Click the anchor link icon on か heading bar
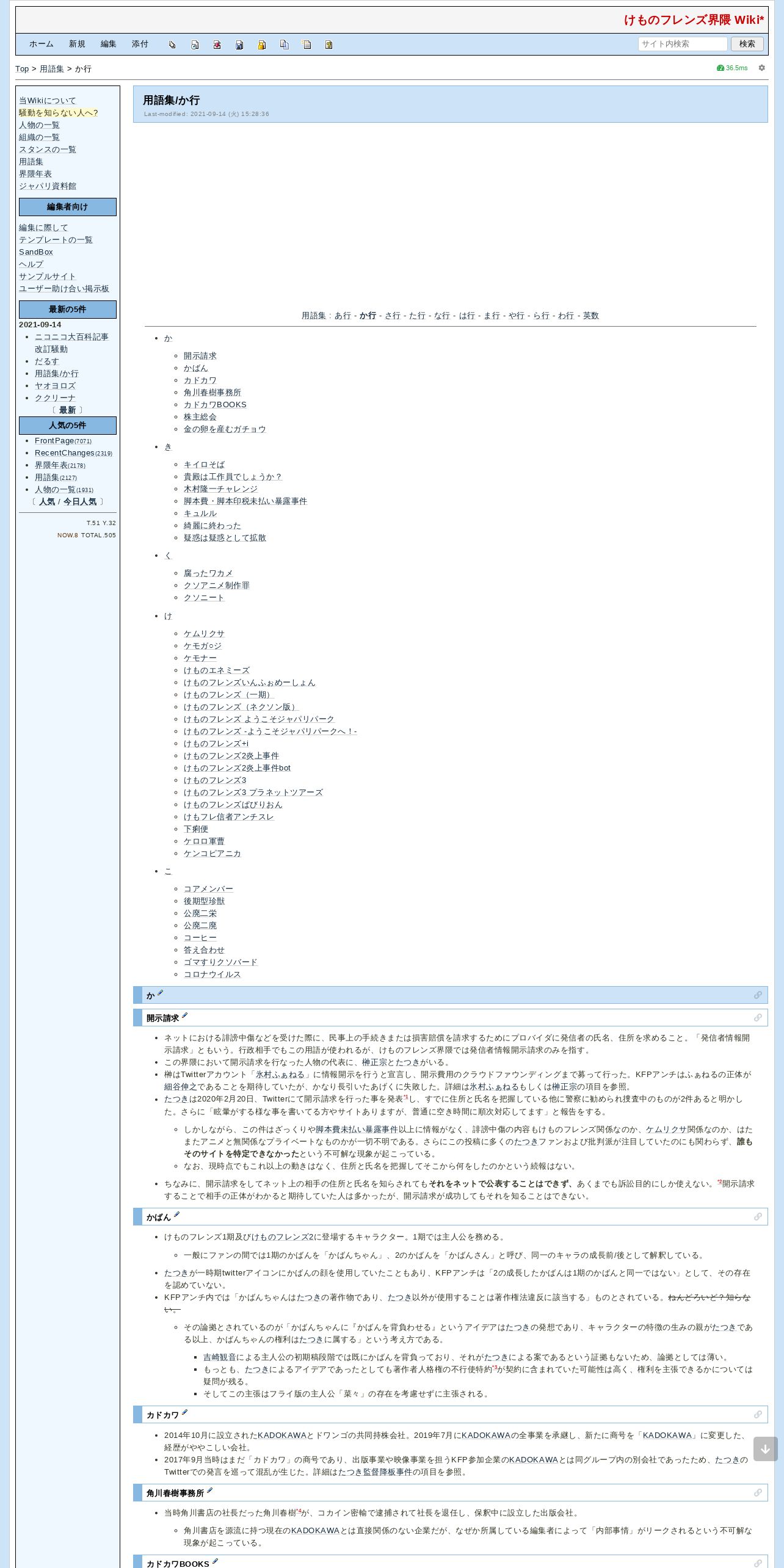Image resolution: width=784 pixels, height=1568 pixels. pyautogui.click(x=758, y=995)
